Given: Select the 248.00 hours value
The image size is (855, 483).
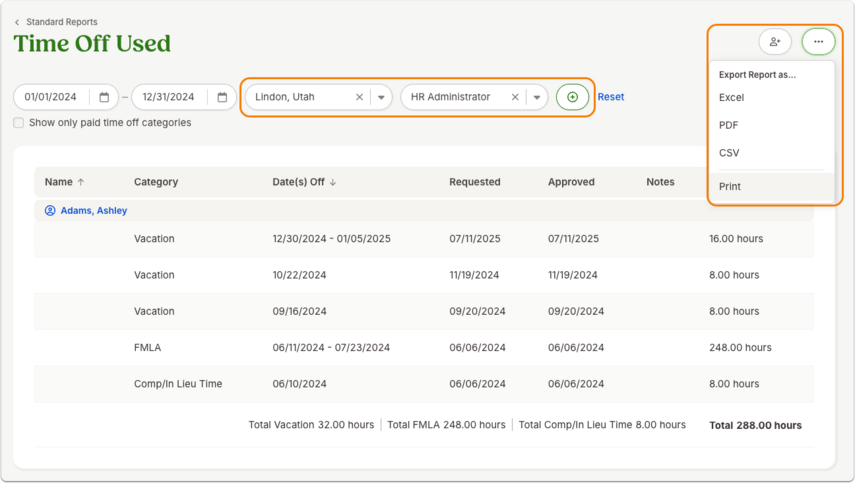Looking at the screenshot, I should [740, 348].
